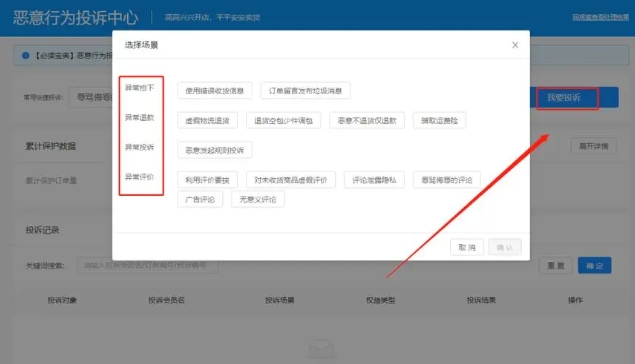Viewport: 635px width, 364px height.
Task: Click the 投诉记录 section heading
Action: click(x=42, y=230)
